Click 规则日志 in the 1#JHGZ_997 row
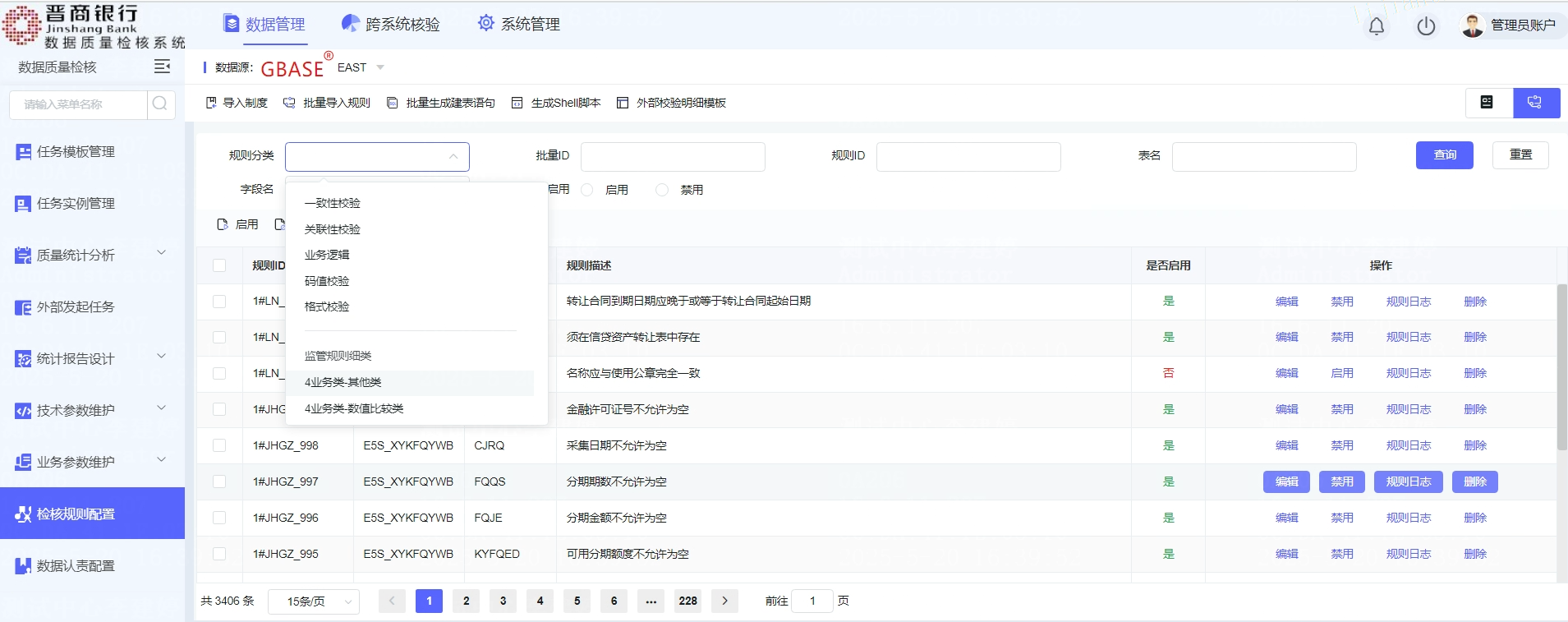Viewport: 1568px width, 622px height. click(x=1409, y=481)
